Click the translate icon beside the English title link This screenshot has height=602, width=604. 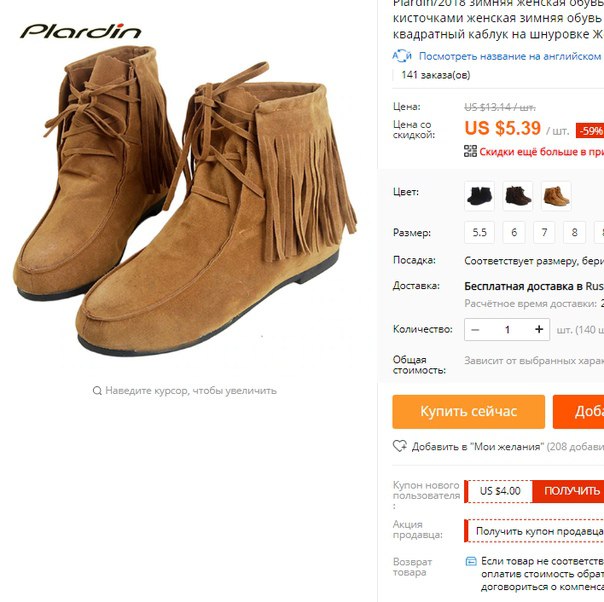402,56
